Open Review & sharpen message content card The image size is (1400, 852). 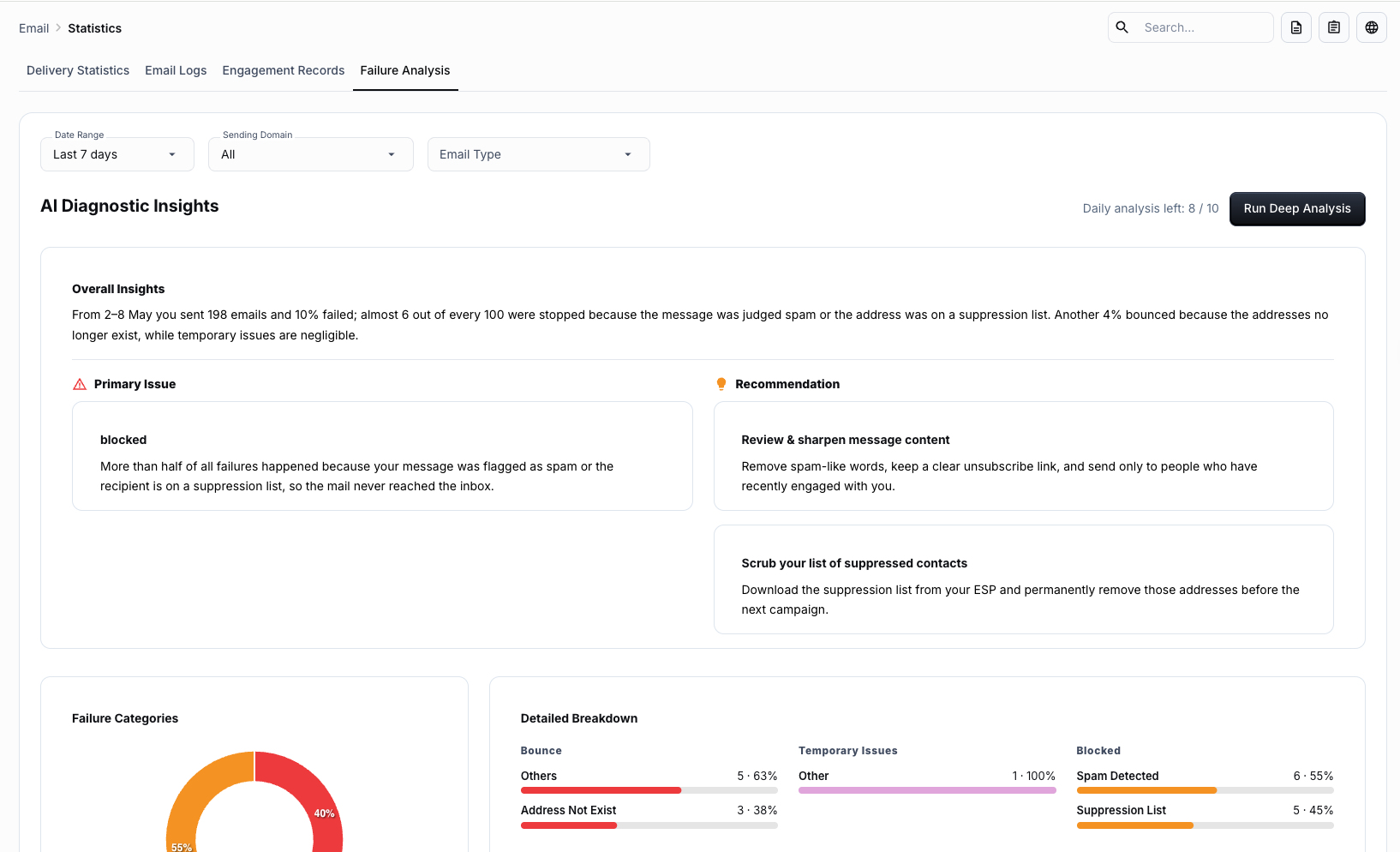1024,456
